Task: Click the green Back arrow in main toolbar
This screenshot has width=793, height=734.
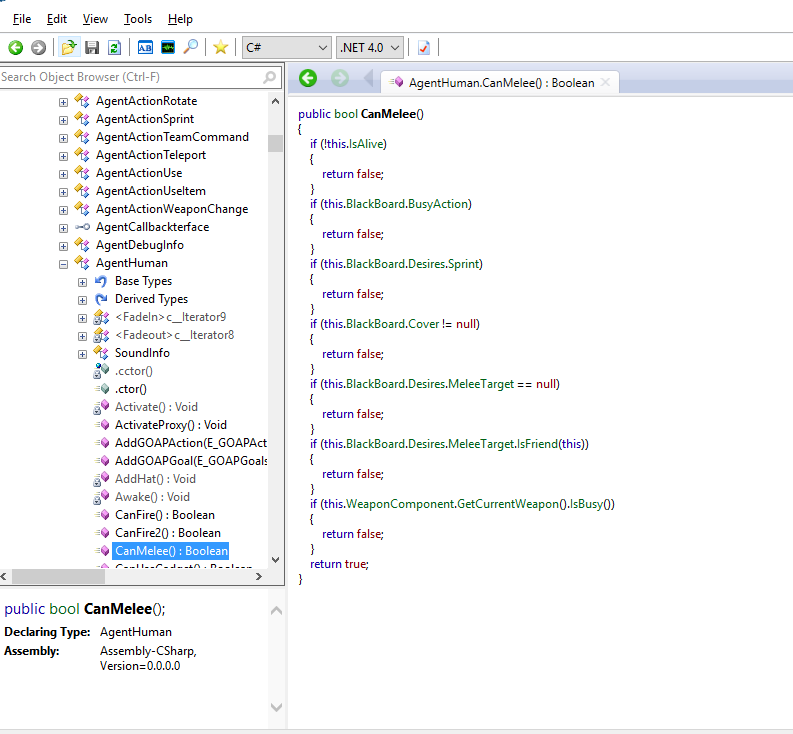Action: pos(15,47)
